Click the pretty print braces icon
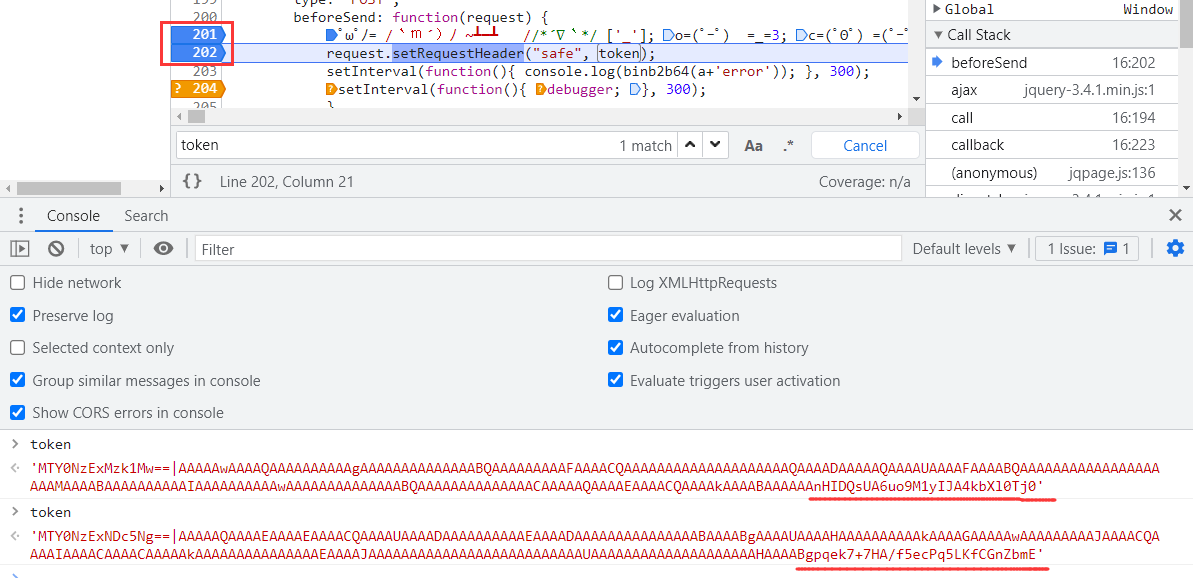Image resolution: width=1193 pixels, height=578 pixels. (x=192, y=182)
